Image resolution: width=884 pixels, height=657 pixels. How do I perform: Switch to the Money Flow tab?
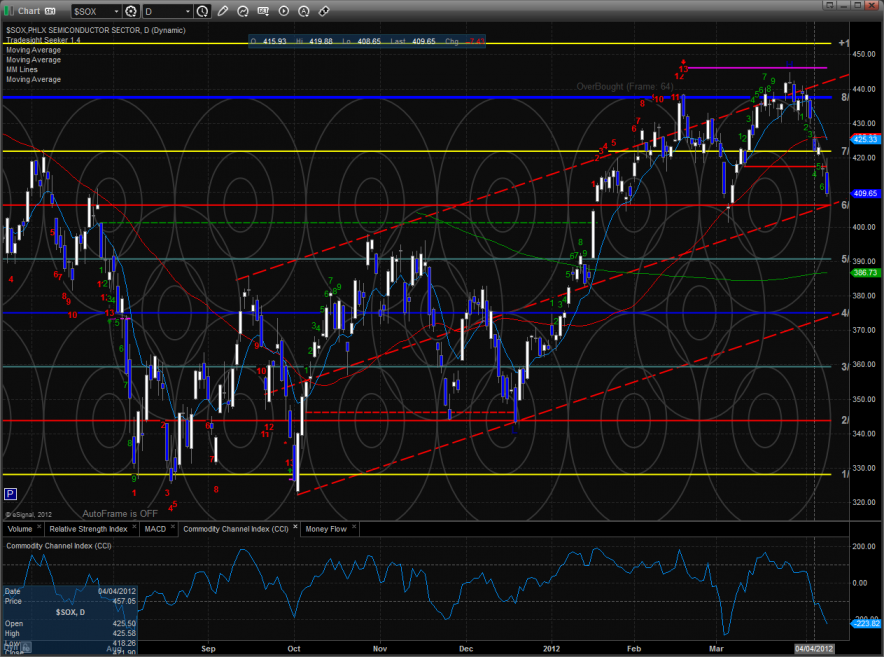click(325, 528)
